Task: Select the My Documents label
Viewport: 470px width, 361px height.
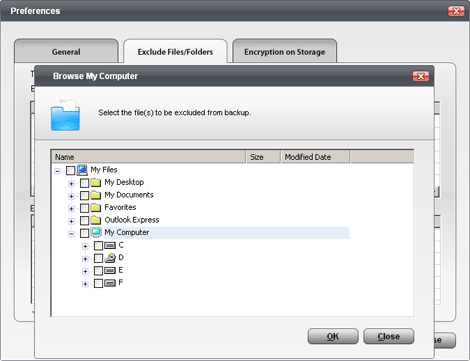Action: [129, 195]
